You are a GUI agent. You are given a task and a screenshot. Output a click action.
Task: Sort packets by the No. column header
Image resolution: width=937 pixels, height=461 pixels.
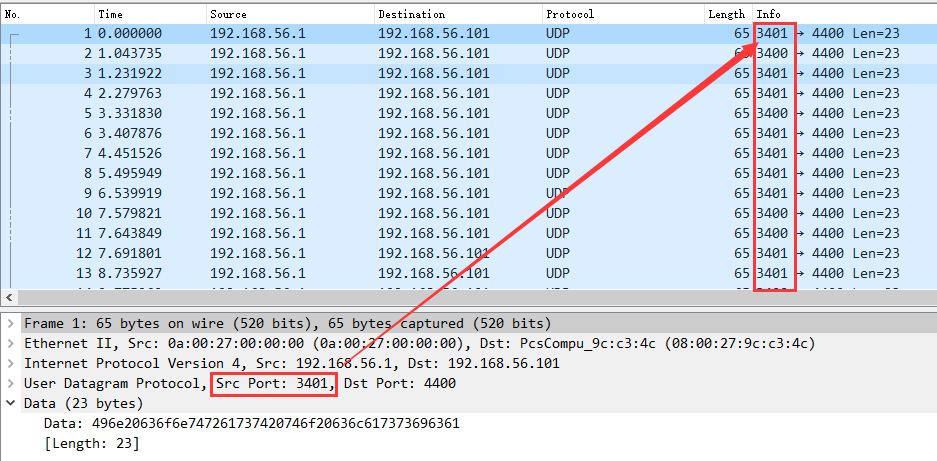[48, 14]
